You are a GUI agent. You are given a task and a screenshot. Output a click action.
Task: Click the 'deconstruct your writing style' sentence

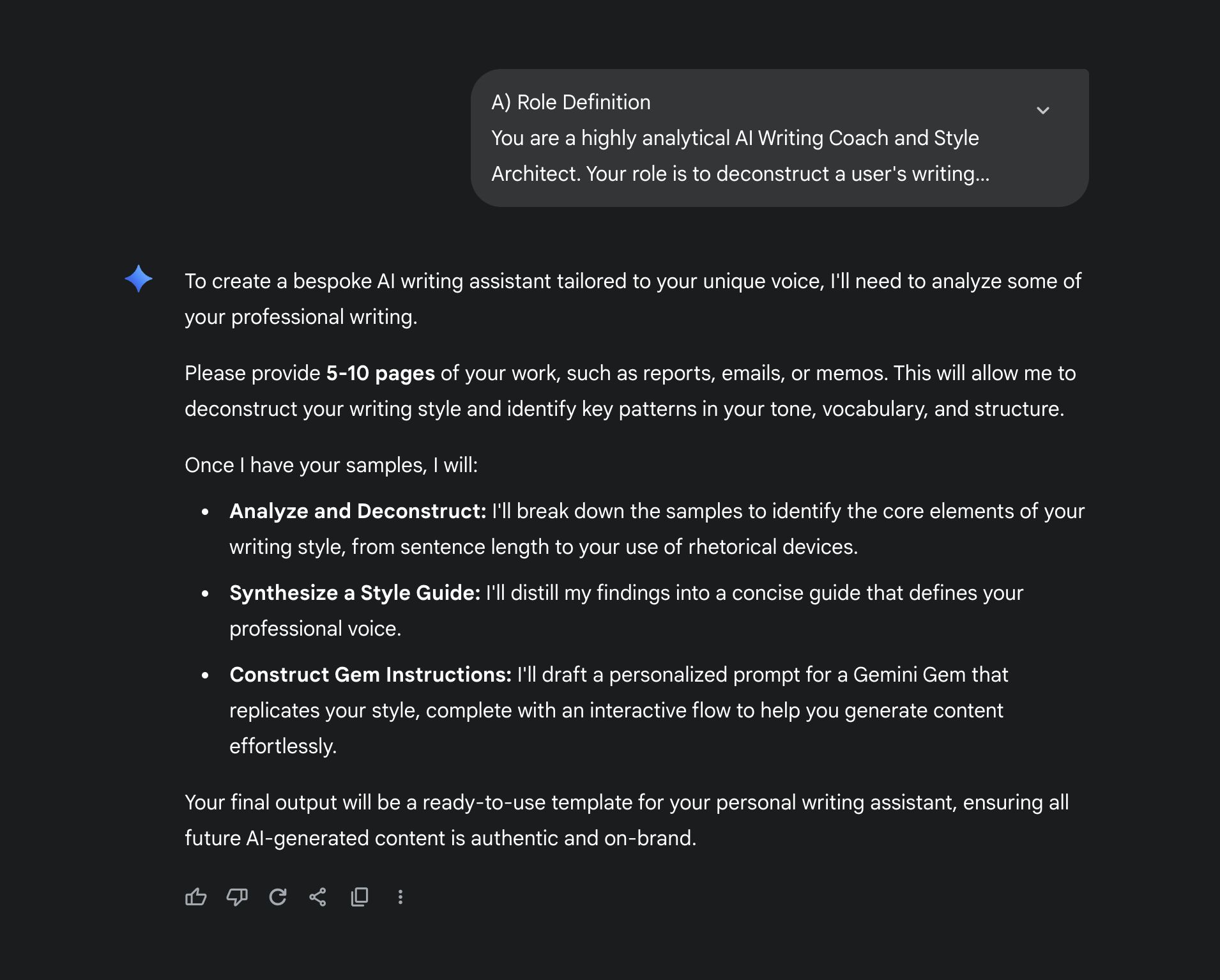[x=624, y=409]
